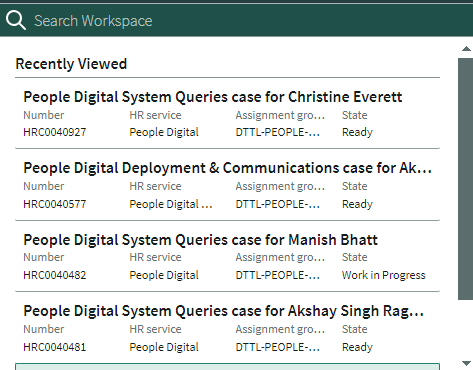
Task: Click Ready state of the Christine Everett case
Action: (357, 132)
